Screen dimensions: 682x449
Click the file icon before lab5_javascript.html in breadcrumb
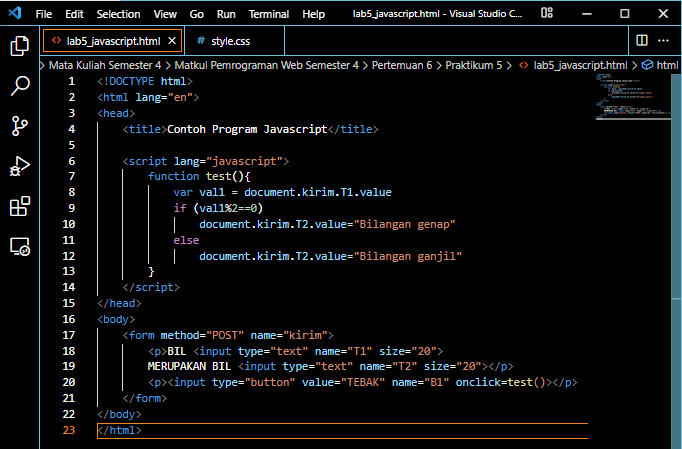524,65
